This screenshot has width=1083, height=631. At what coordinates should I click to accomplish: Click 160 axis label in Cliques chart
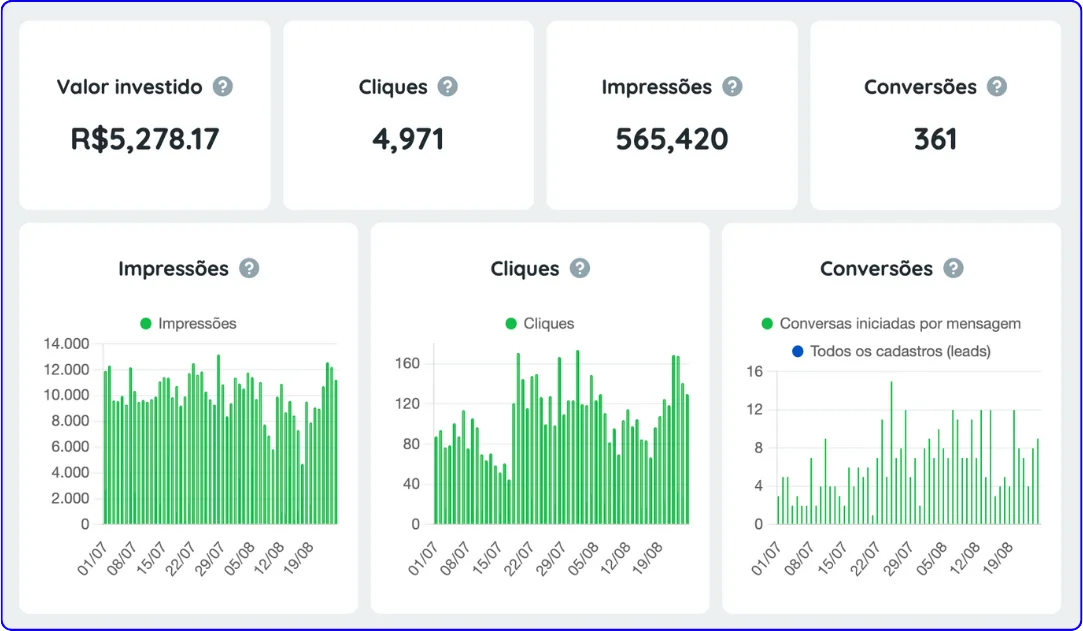409,363
